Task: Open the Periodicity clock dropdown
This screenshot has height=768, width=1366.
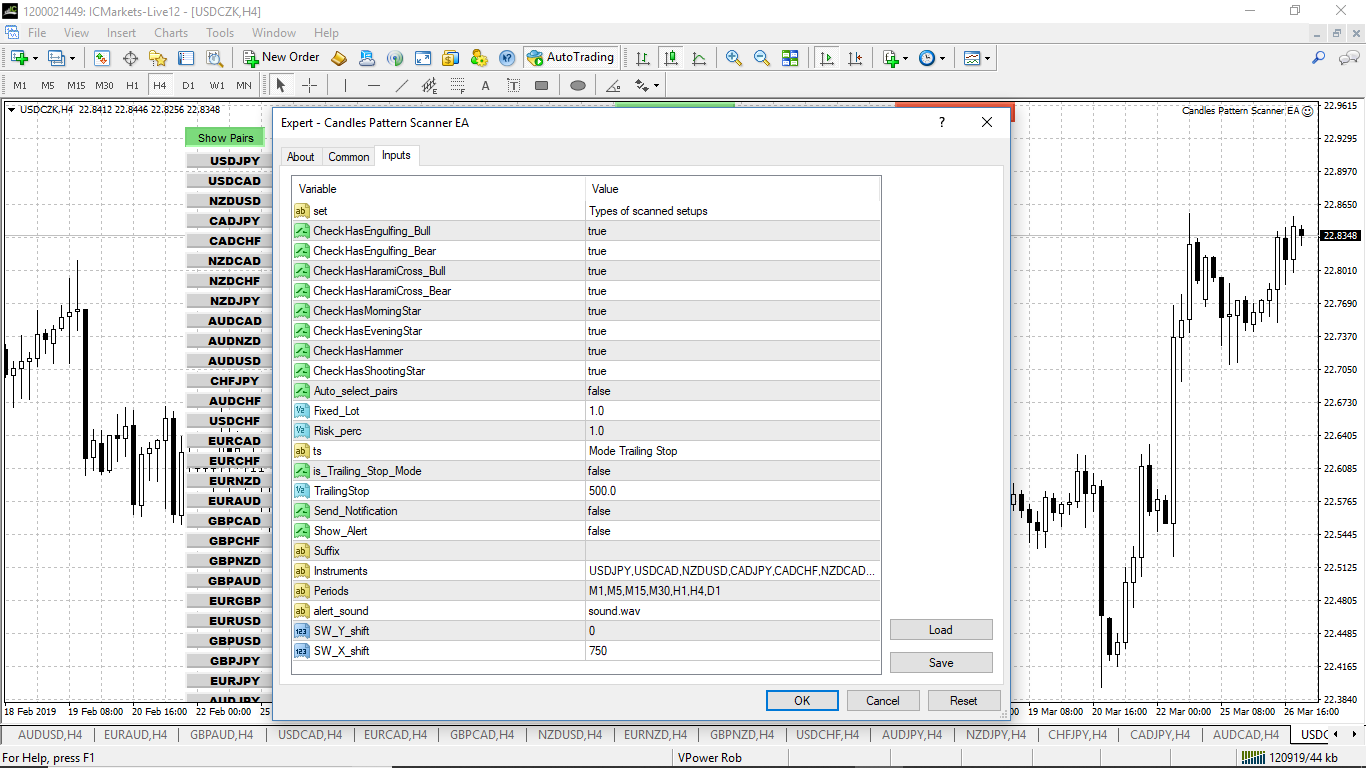Action: tap(932, 58)
